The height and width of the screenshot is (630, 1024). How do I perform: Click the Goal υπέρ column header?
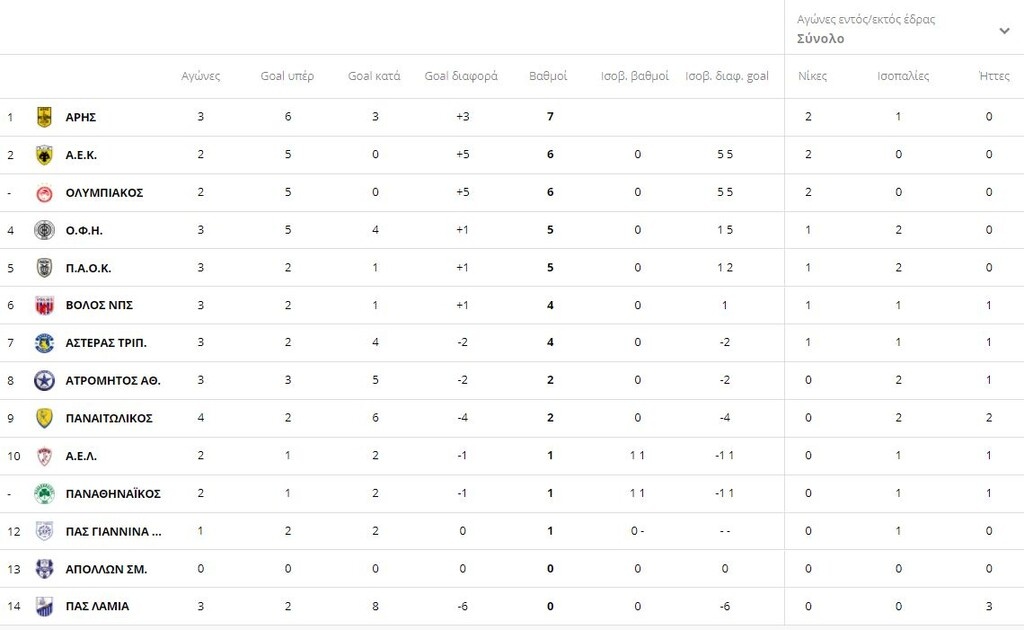(287, 76)
